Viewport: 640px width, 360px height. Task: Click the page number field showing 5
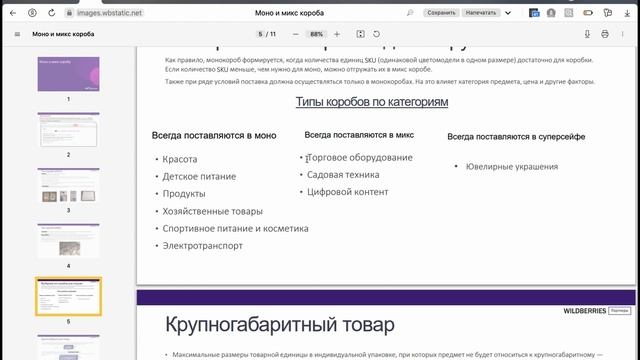click(x=260, y=34)
